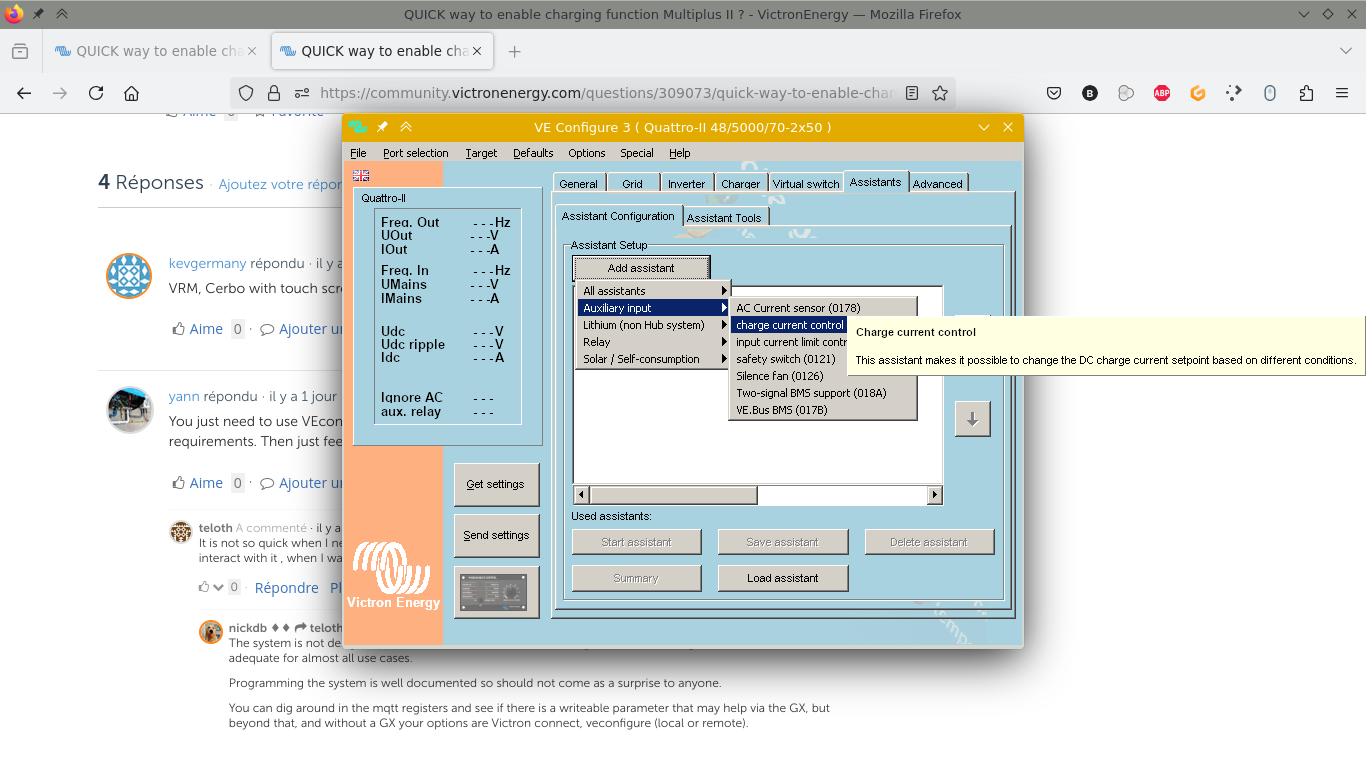The image size is (1366, 768).
Task: Click yann's avatar image
Action: 130,410
